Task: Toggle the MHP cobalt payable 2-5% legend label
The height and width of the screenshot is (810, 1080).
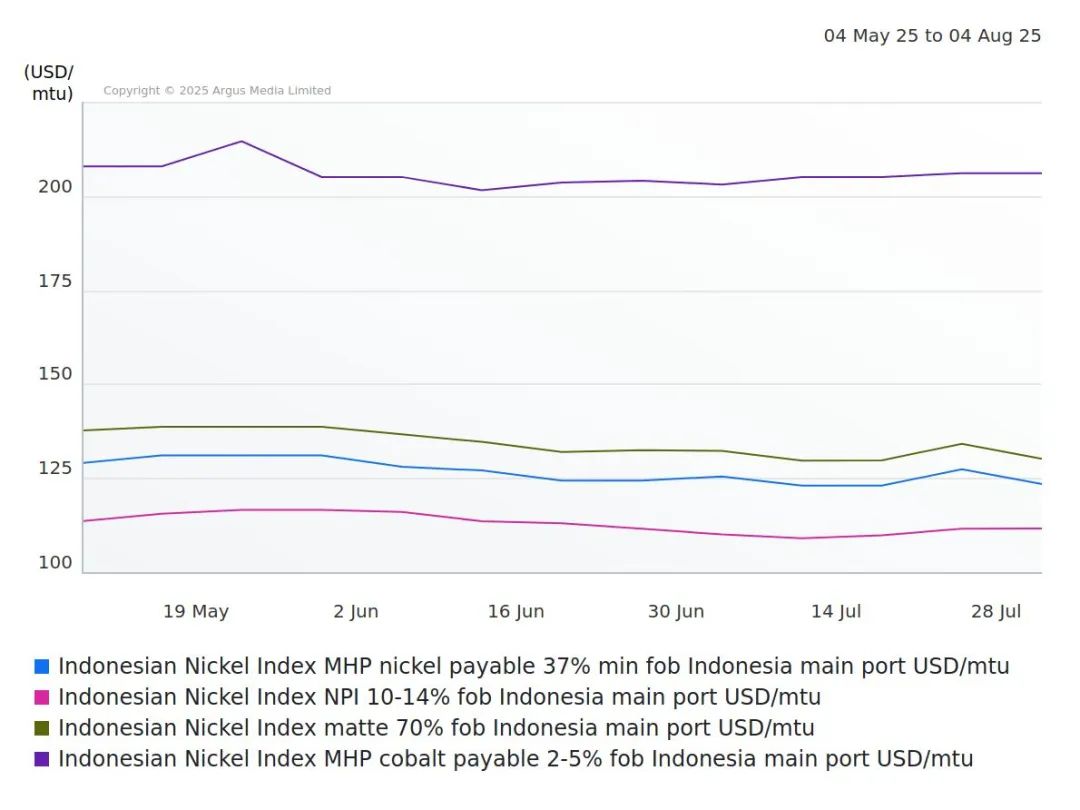Action: [515, 759]
